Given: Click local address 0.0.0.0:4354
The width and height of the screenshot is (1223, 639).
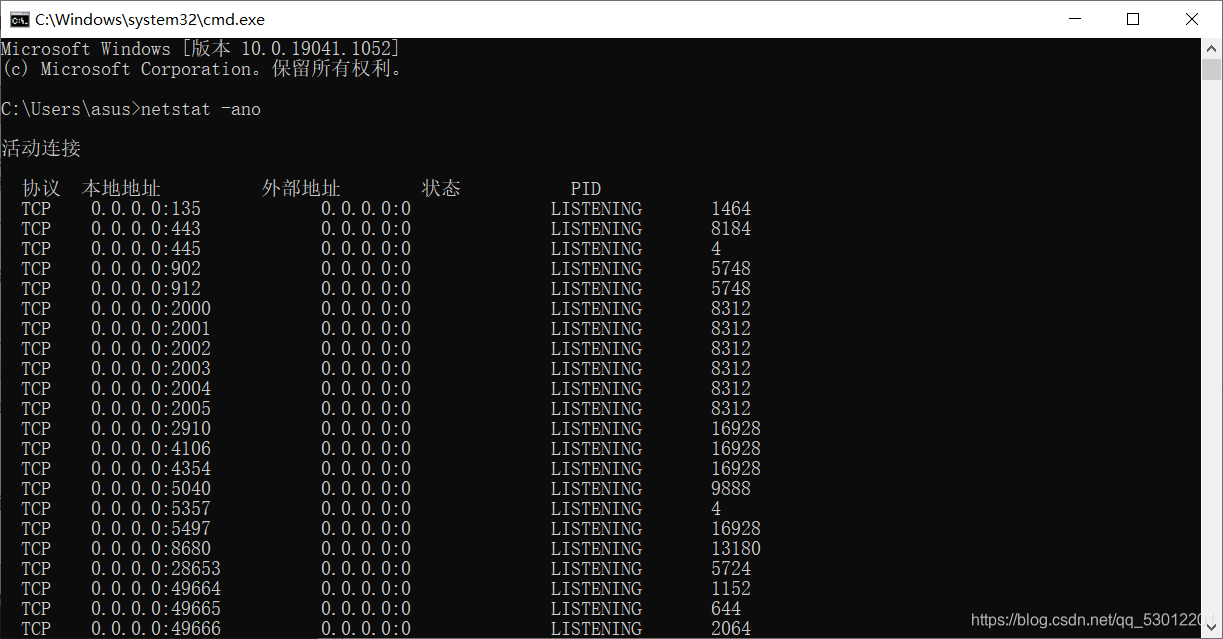Looking at the screenshot, I should tap(151, 469).
